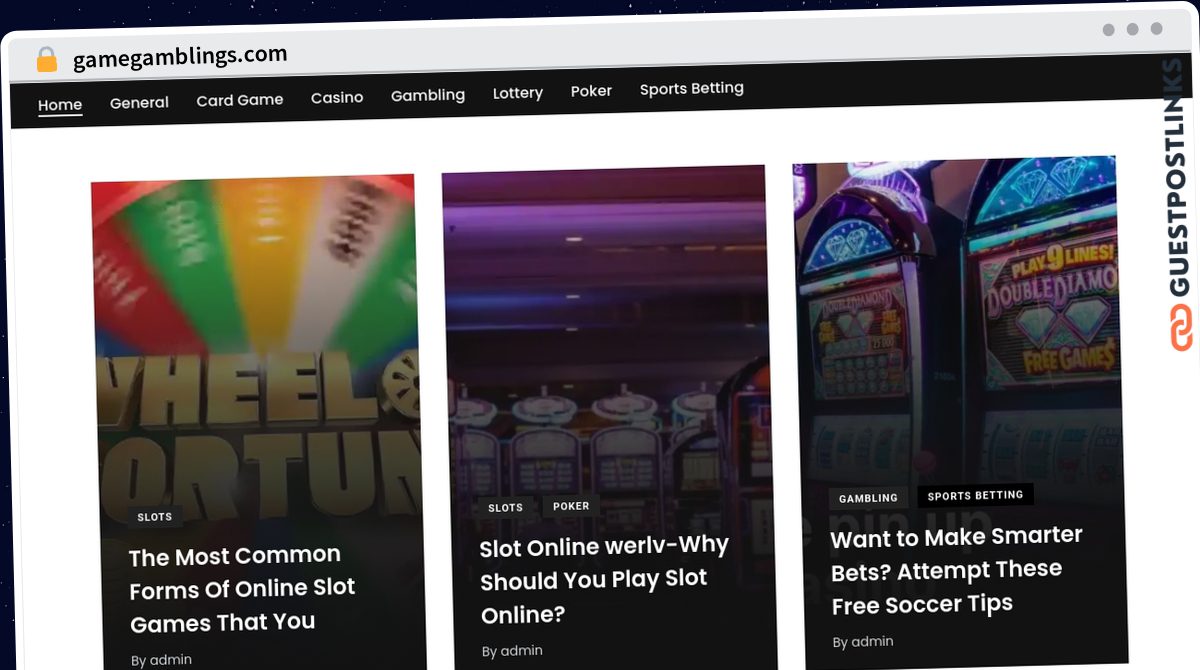This screenshot has height=670, width=1200.
Task: Go to the Card Game category
Action: [x=240, y=100]
